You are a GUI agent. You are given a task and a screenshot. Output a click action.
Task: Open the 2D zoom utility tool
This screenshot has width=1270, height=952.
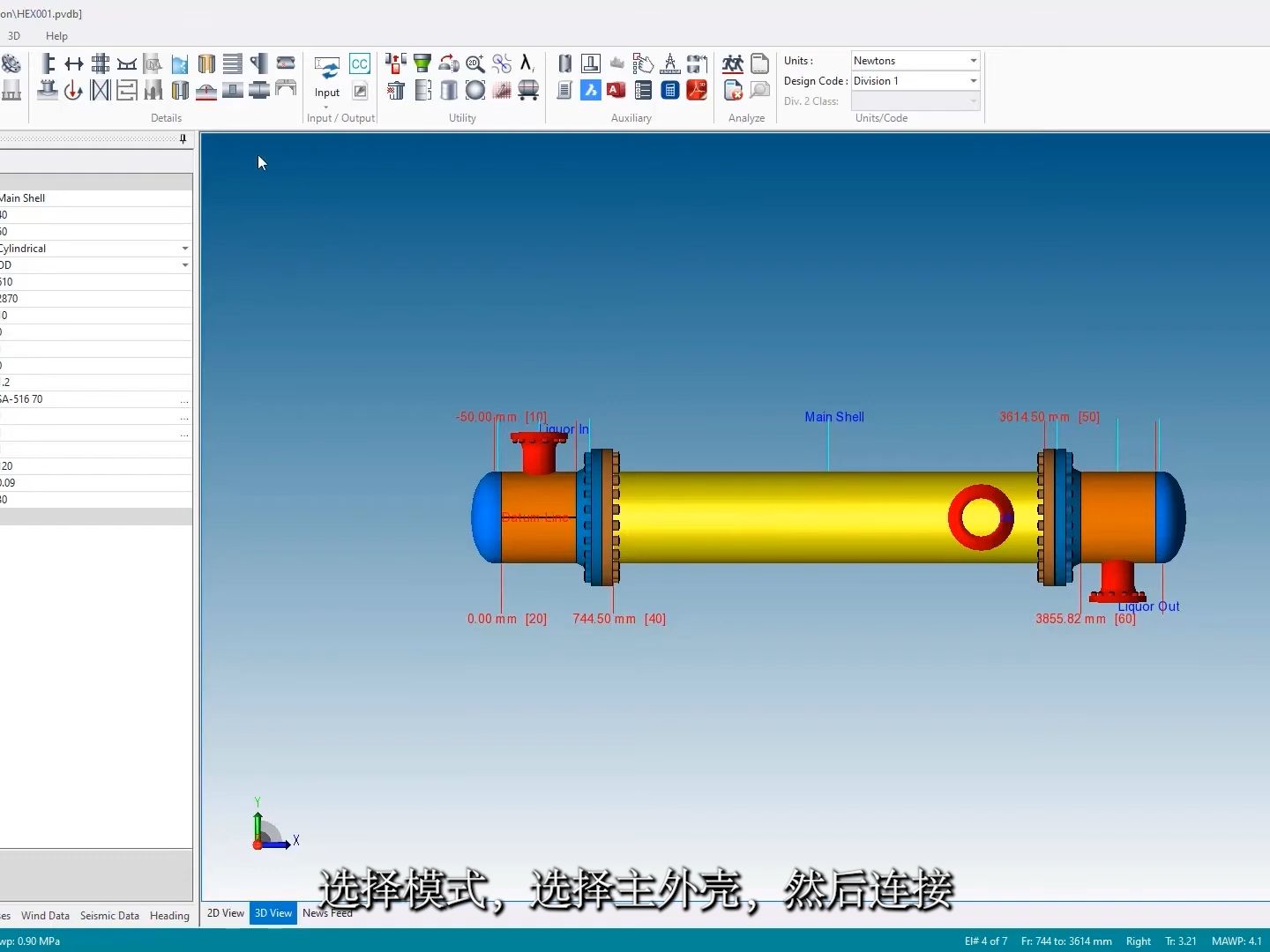point(475,63)
